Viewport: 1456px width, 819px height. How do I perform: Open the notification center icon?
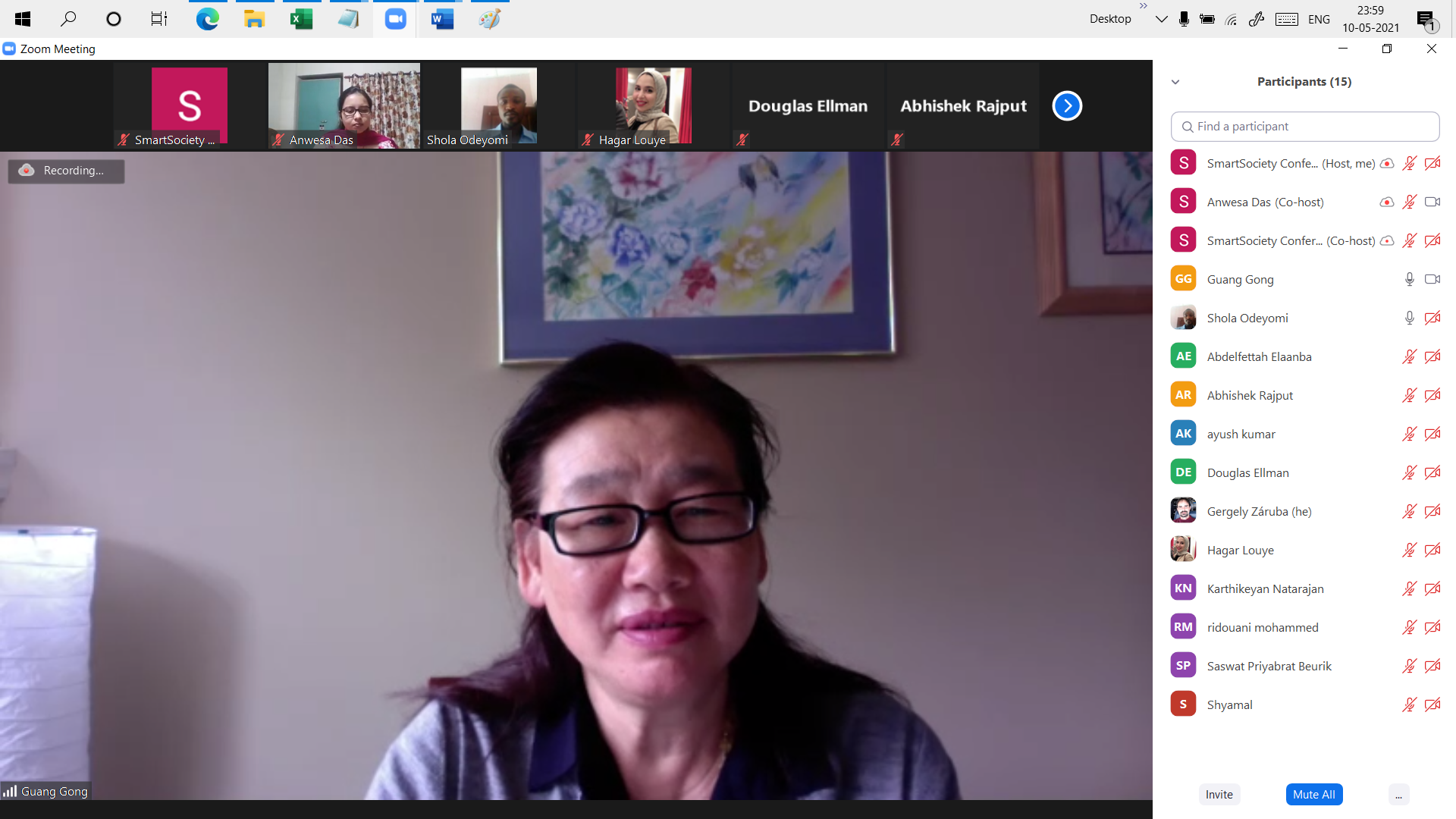1426,20
